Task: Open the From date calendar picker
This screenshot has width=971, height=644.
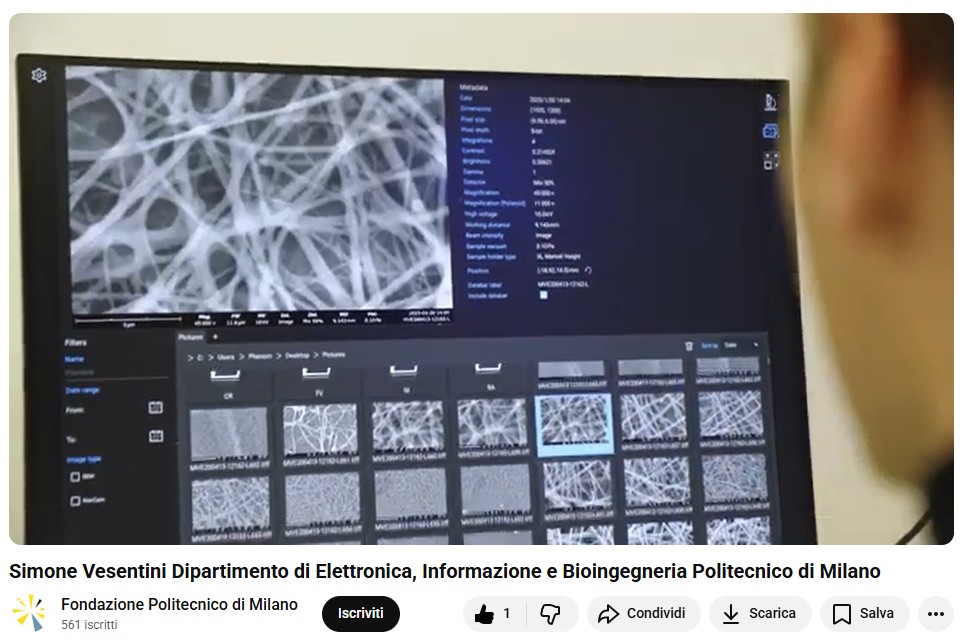Action: click(x=155, y=408)
